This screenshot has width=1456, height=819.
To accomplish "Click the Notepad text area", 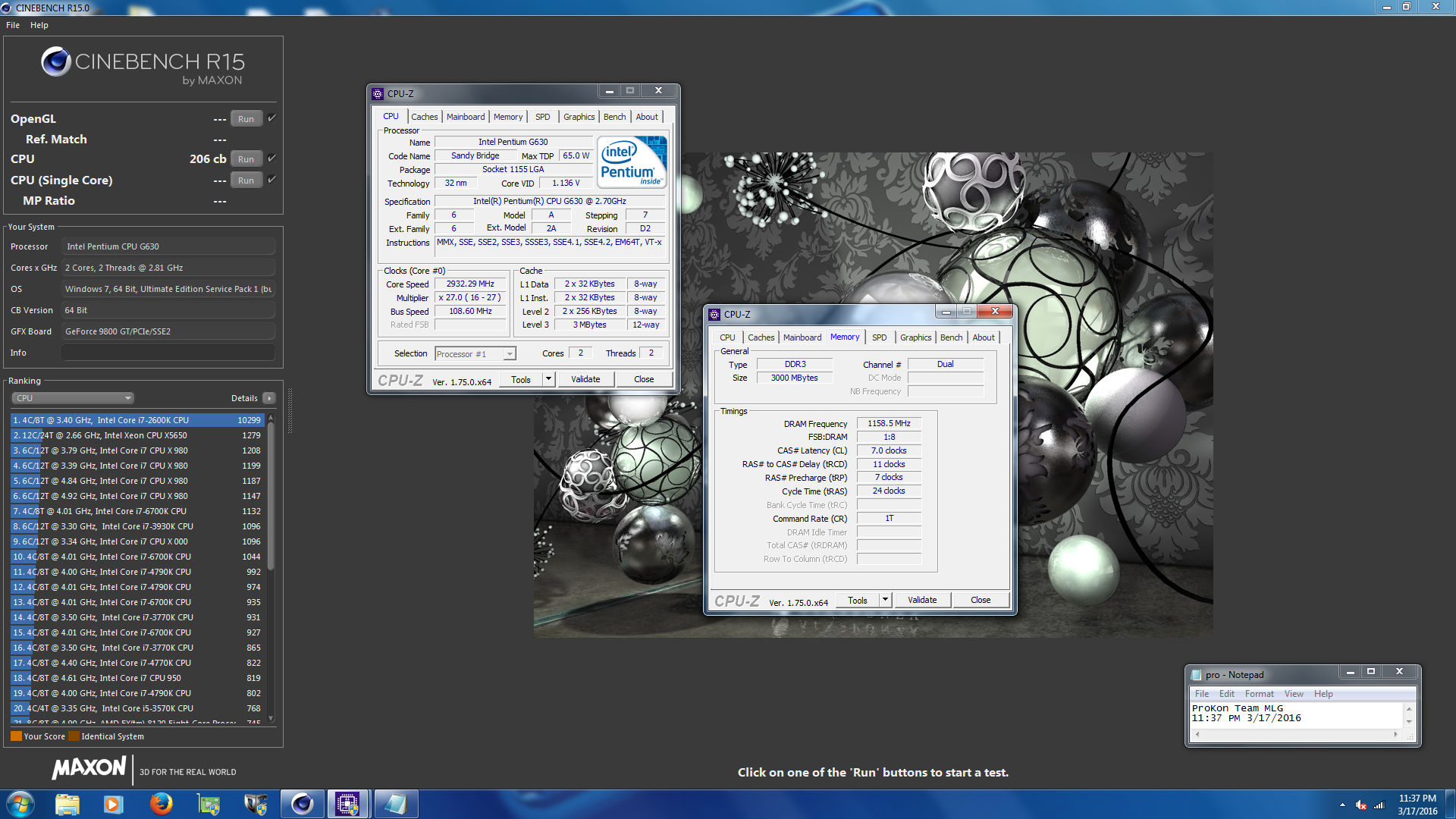I will [x=1297, y=714].
